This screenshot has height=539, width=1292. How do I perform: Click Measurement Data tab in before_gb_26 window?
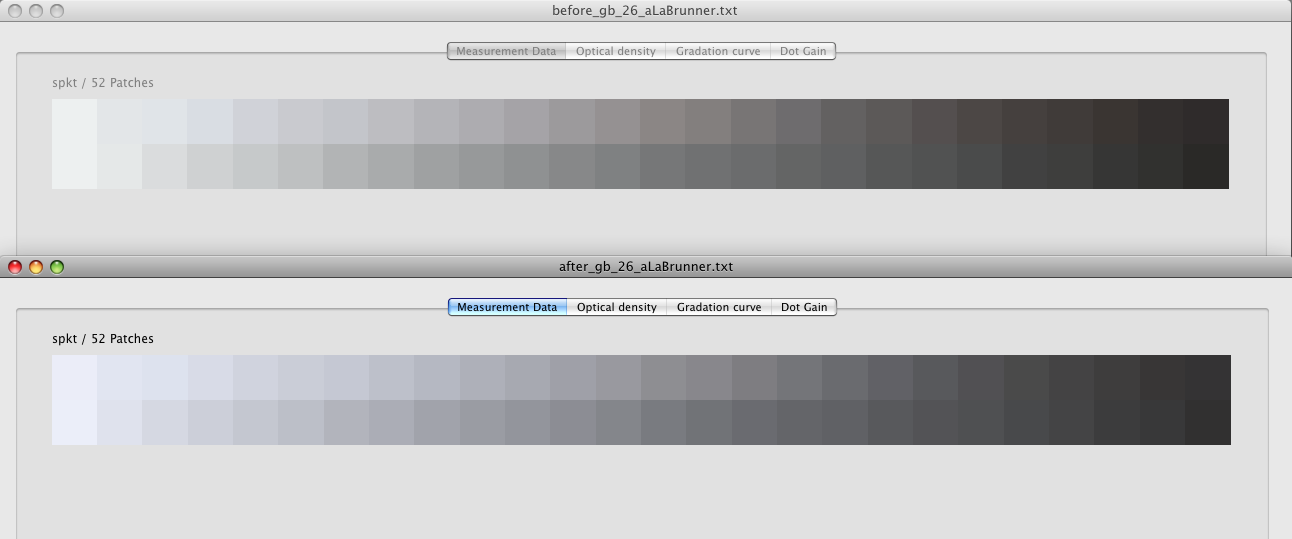[506, 51]
